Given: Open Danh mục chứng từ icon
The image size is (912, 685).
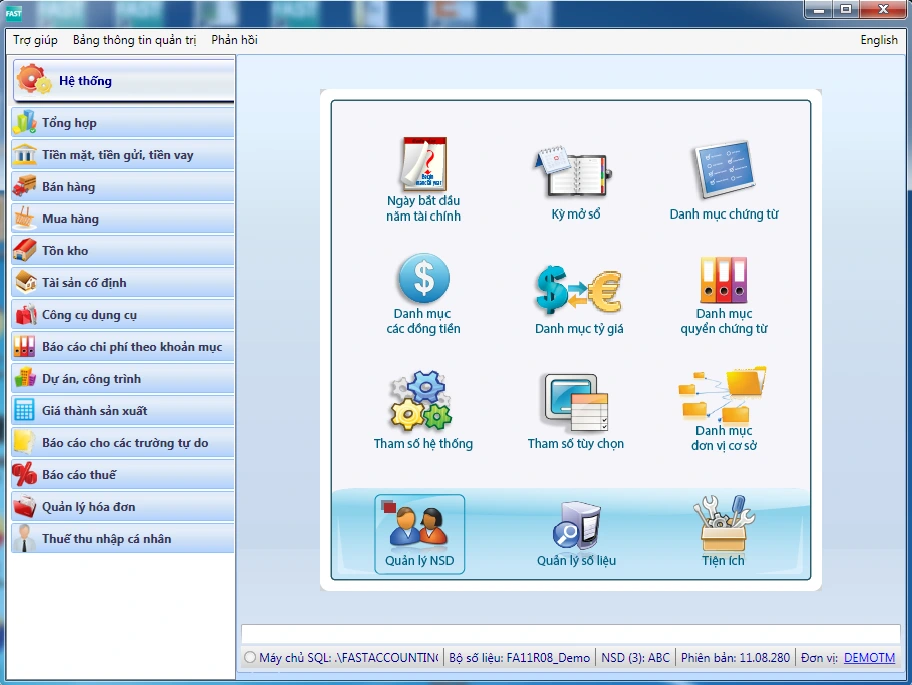Looking at the screenshot, I should coord(723,168).
